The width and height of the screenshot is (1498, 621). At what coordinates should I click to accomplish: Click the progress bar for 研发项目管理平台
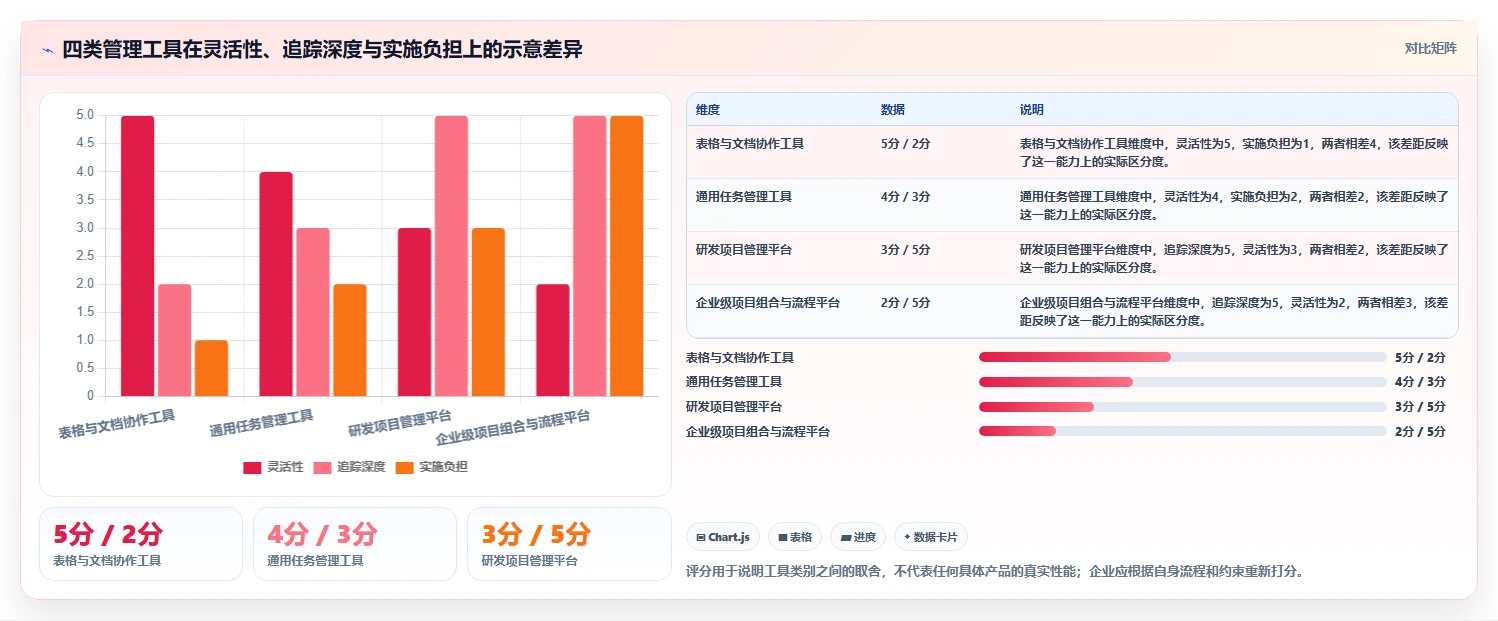(x=1183, y=407)
